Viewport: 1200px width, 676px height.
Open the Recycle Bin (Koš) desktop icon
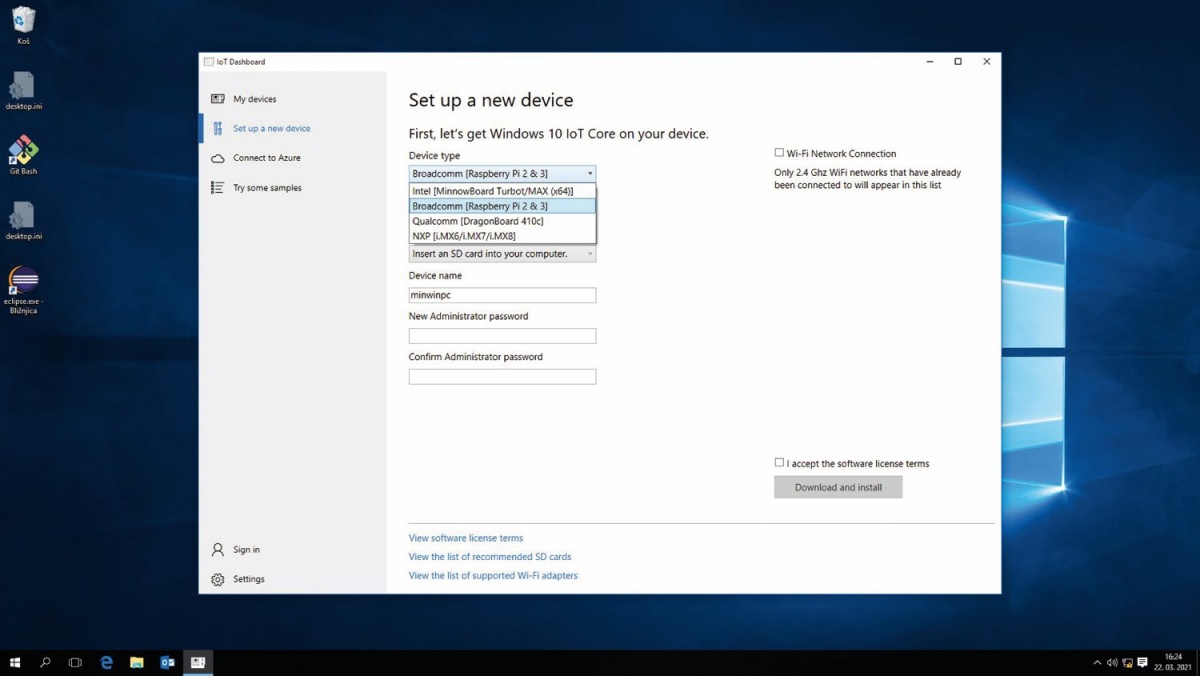click(23, 26)
